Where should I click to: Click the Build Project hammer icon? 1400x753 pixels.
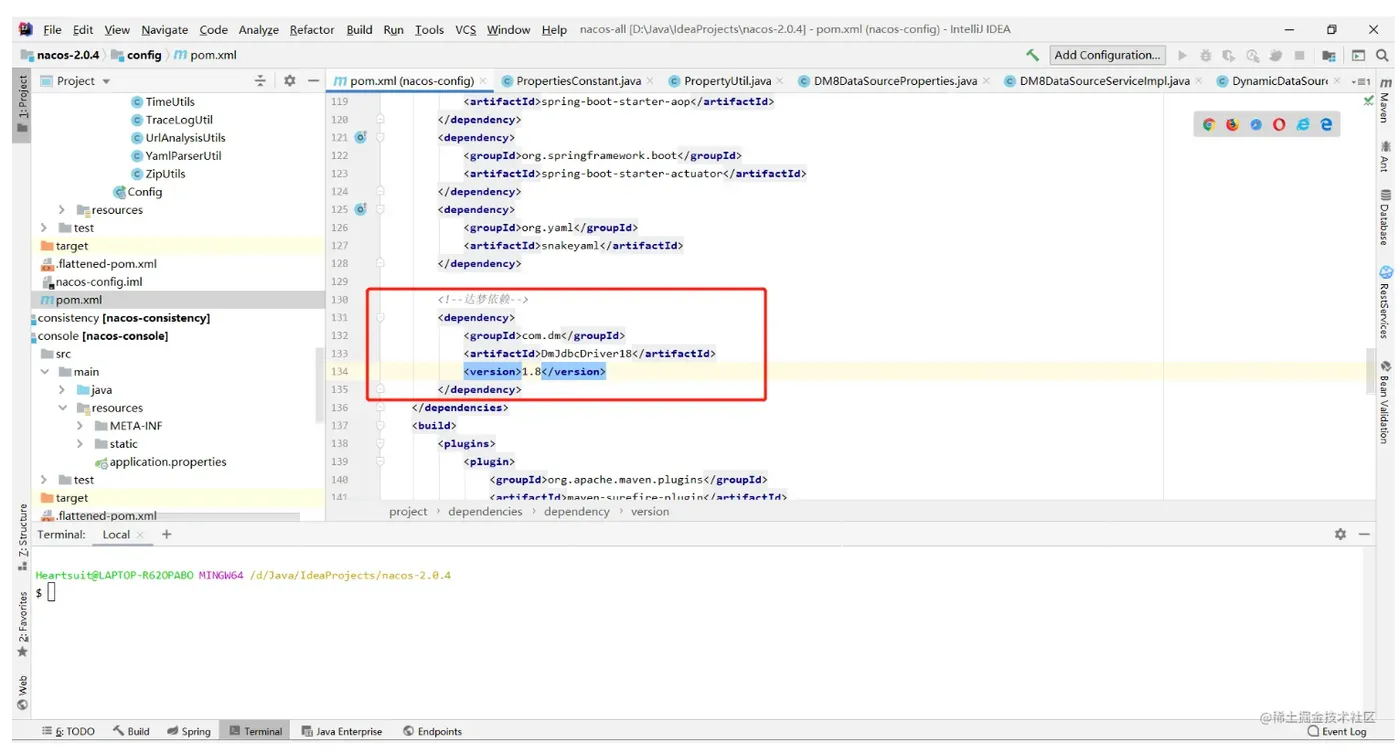click(1033, 55)
